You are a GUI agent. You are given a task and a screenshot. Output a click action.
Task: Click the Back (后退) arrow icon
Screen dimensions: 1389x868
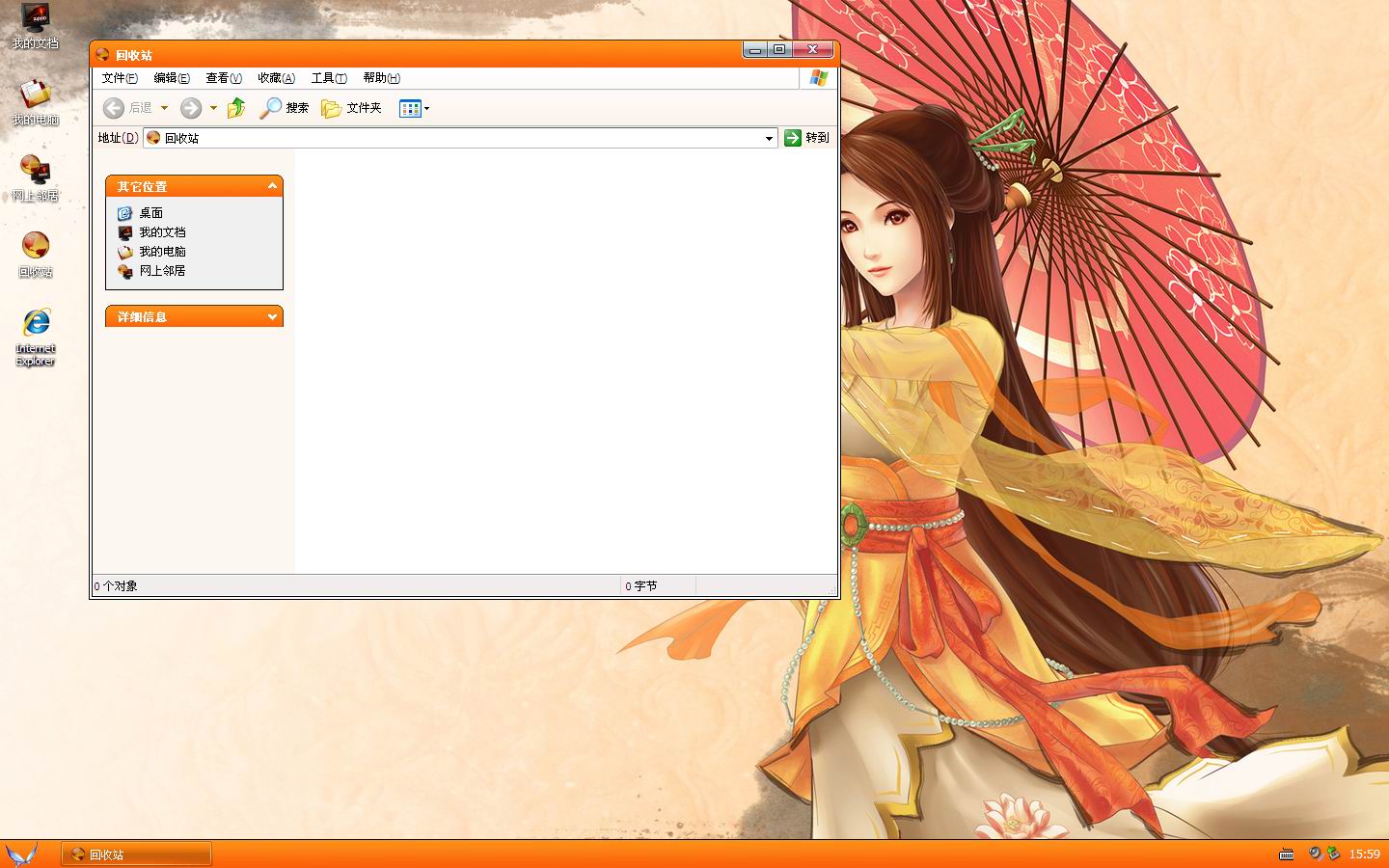(x=113, y=108)
